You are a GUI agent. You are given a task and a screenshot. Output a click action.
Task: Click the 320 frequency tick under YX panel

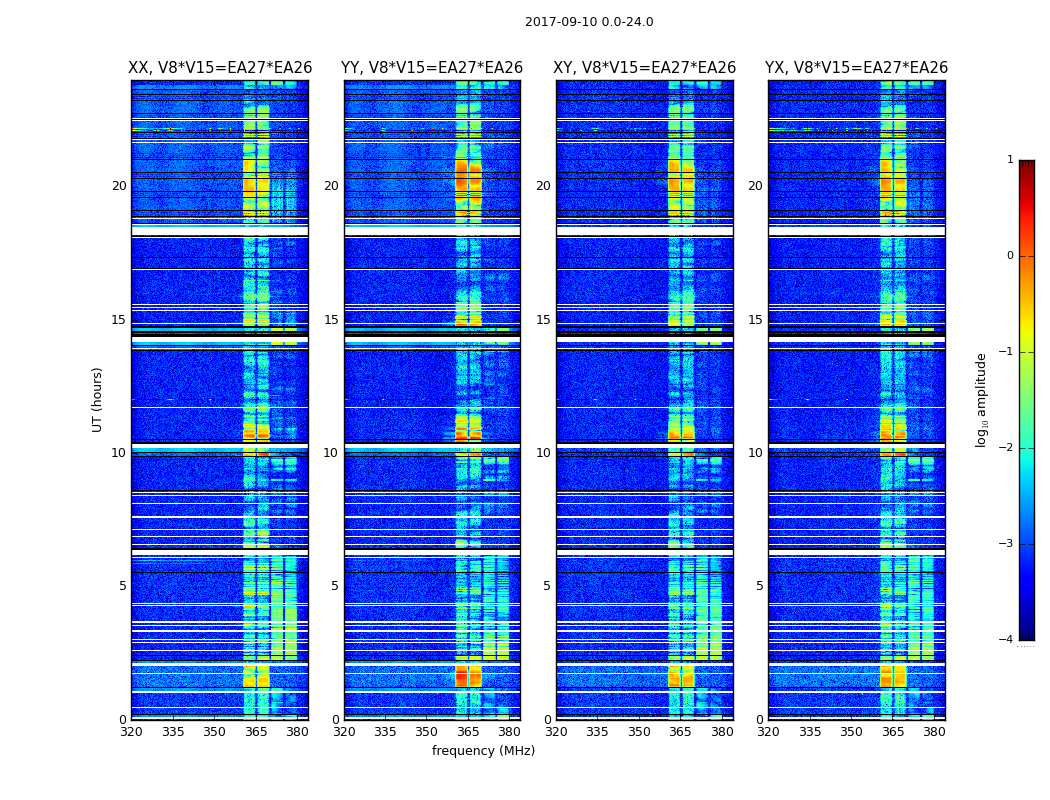click(x=768, y=732)
